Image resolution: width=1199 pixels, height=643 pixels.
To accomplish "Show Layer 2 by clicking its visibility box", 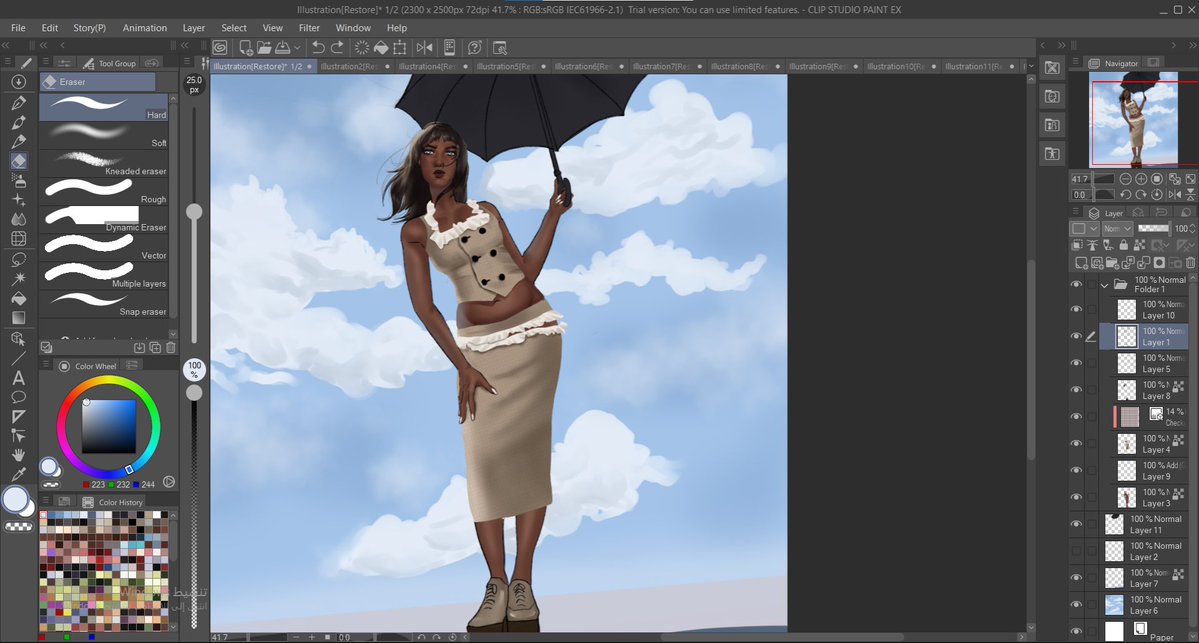I will tap(1076, 551).
